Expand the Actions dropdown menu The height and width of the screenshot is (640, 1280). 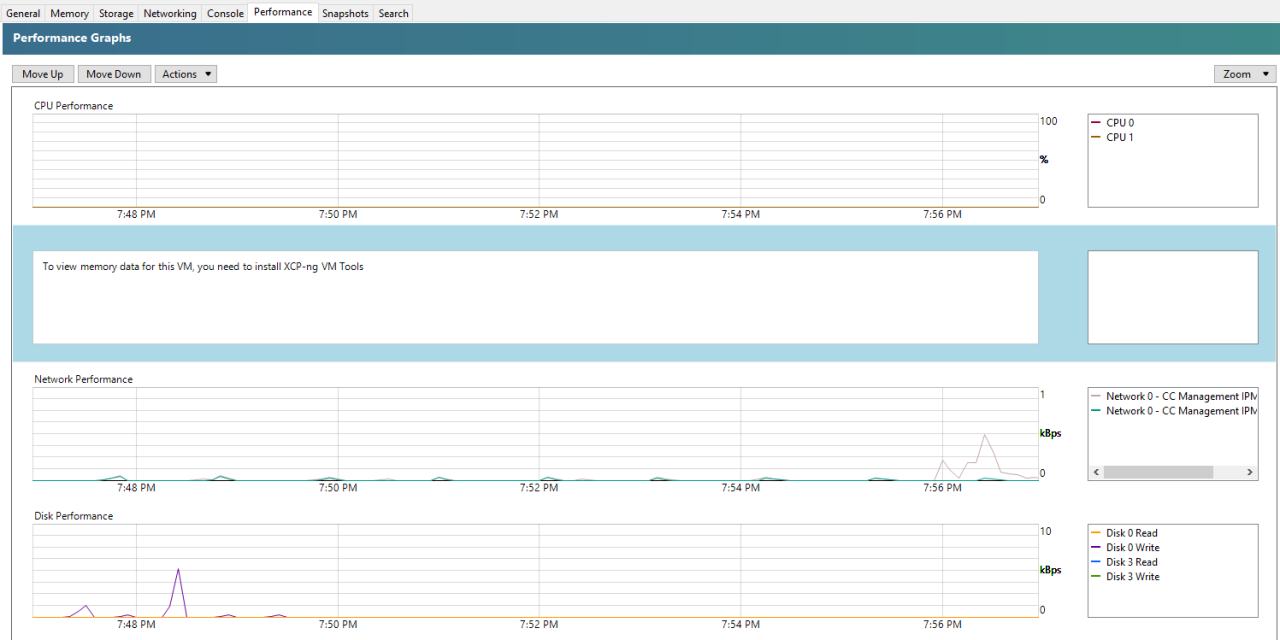pyautogui.click(x=186, y=74)
